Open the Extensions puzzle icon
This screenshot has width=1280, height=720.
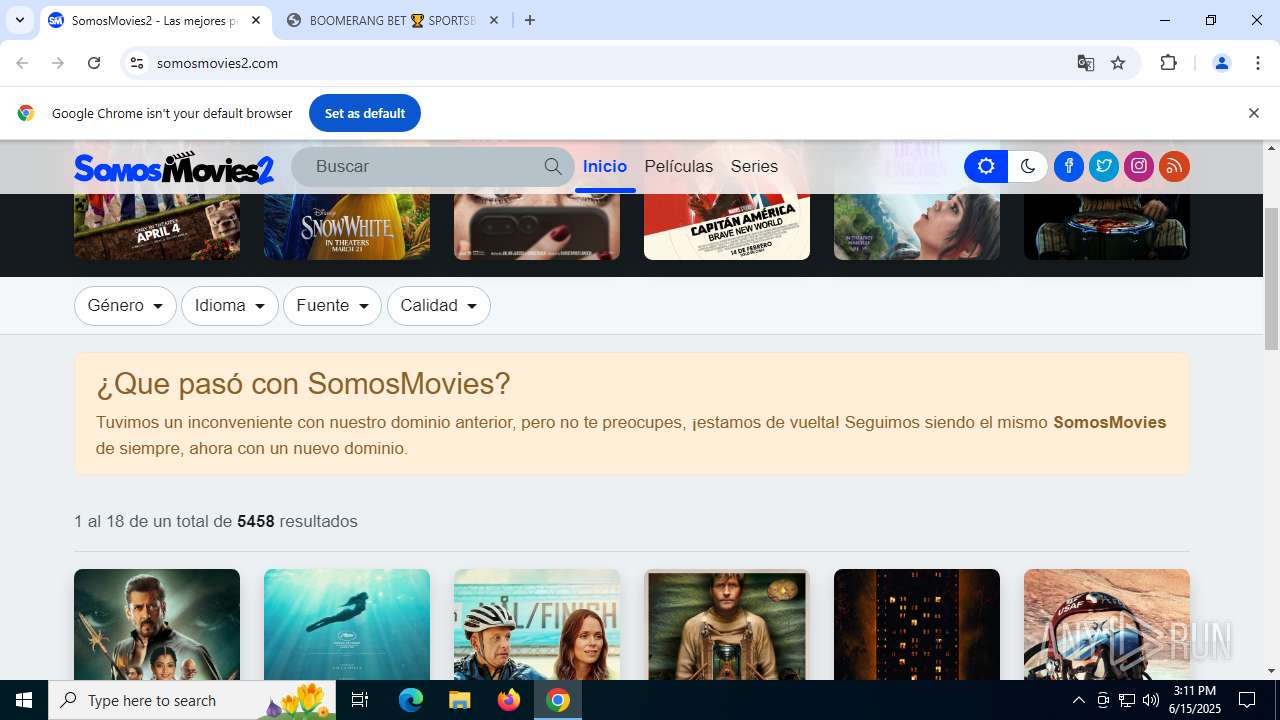click(1168, 63)
